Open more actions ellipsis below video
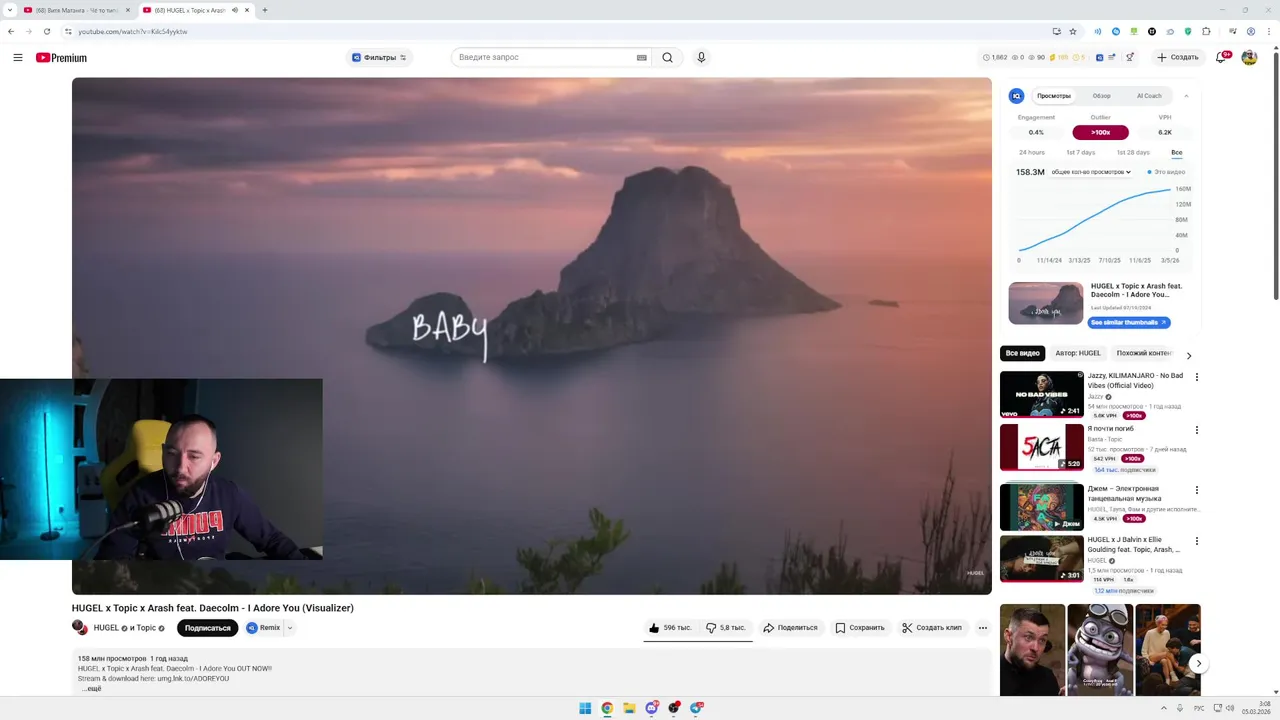Viewport: 1280px width, 720px height. pyautogui.click(x=982, y=628)
